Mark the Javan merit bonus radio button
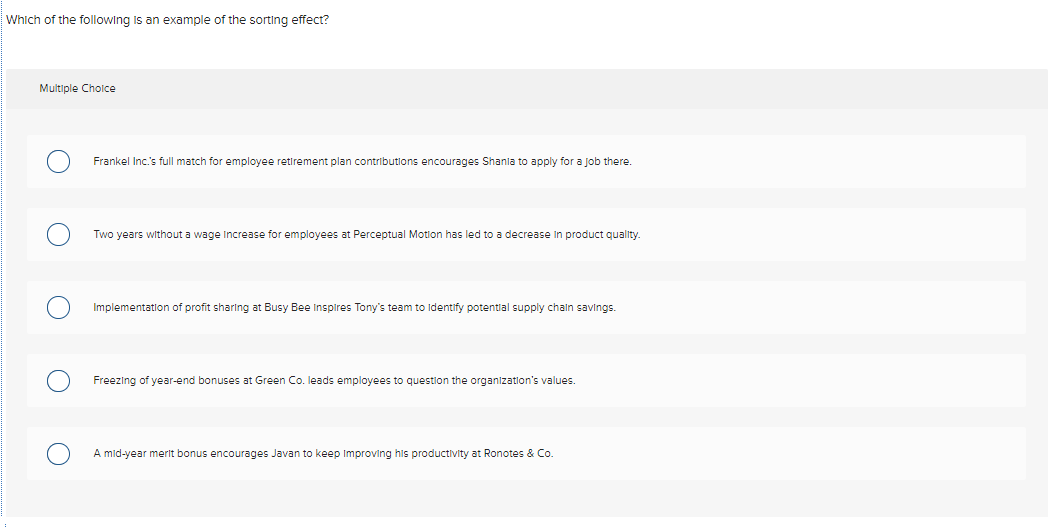1056x528 pixels. [x=58, y=453]
